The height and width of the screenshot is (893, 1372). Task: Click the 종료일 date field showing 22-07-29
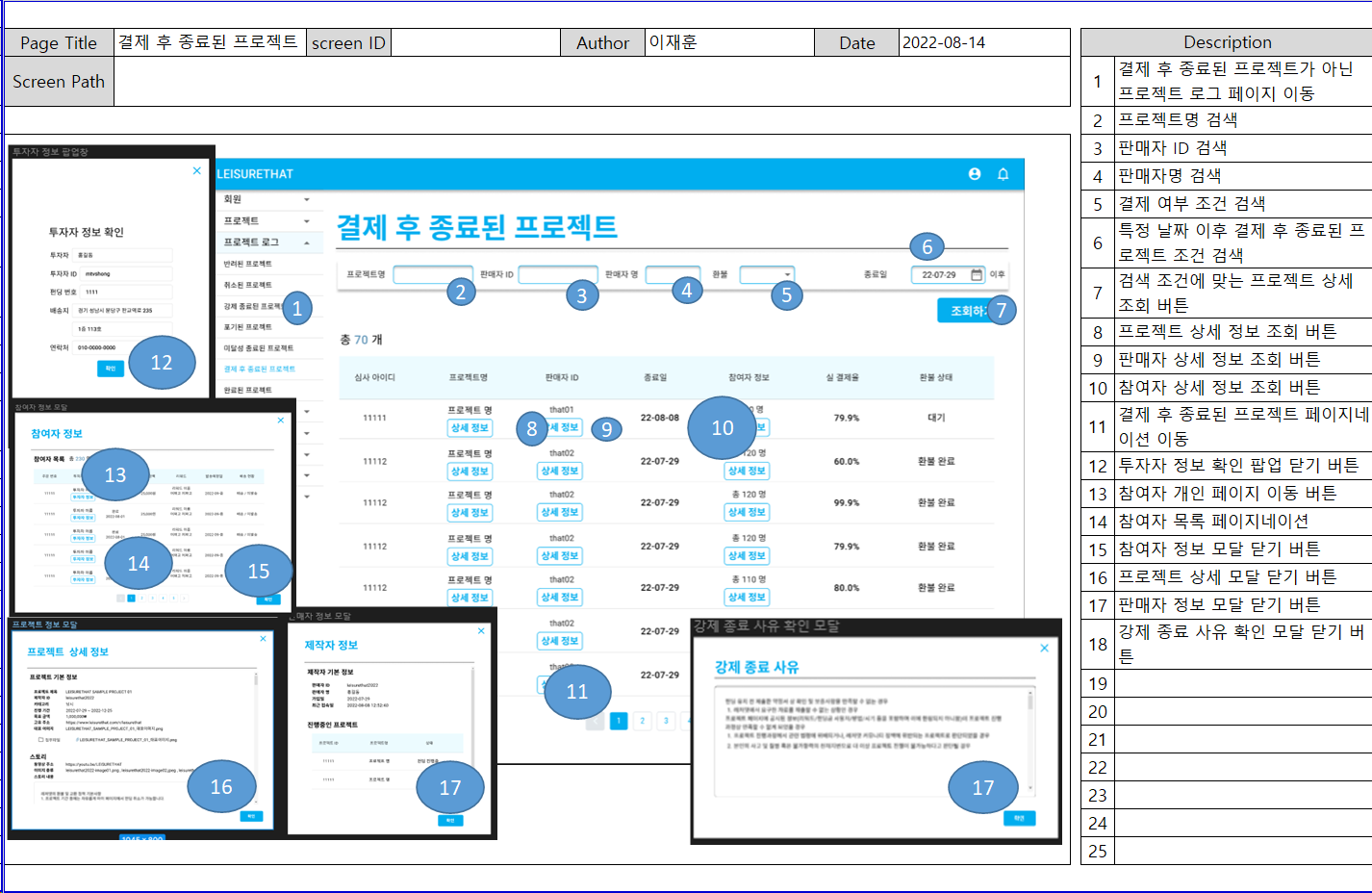coord(949,274)
